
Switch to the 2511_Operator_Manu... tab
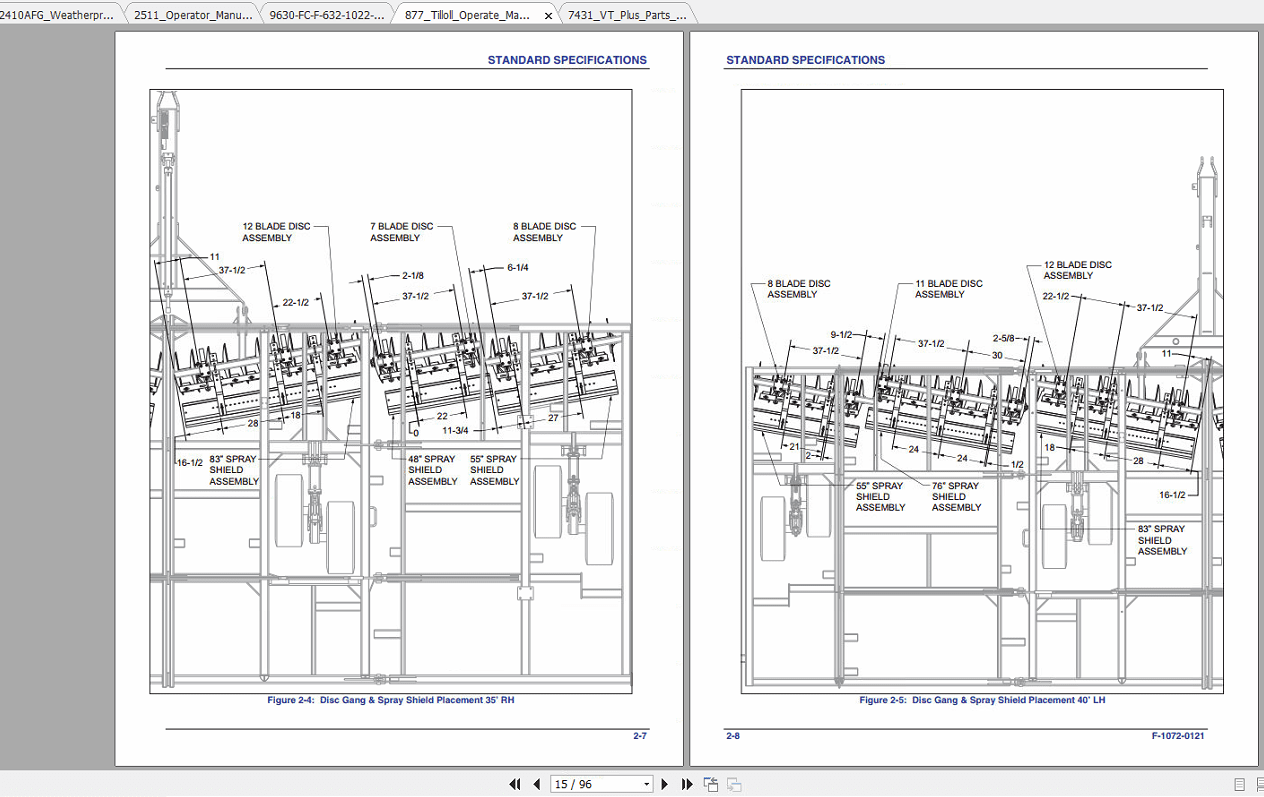pyautogui.click(x=193, y=15)
